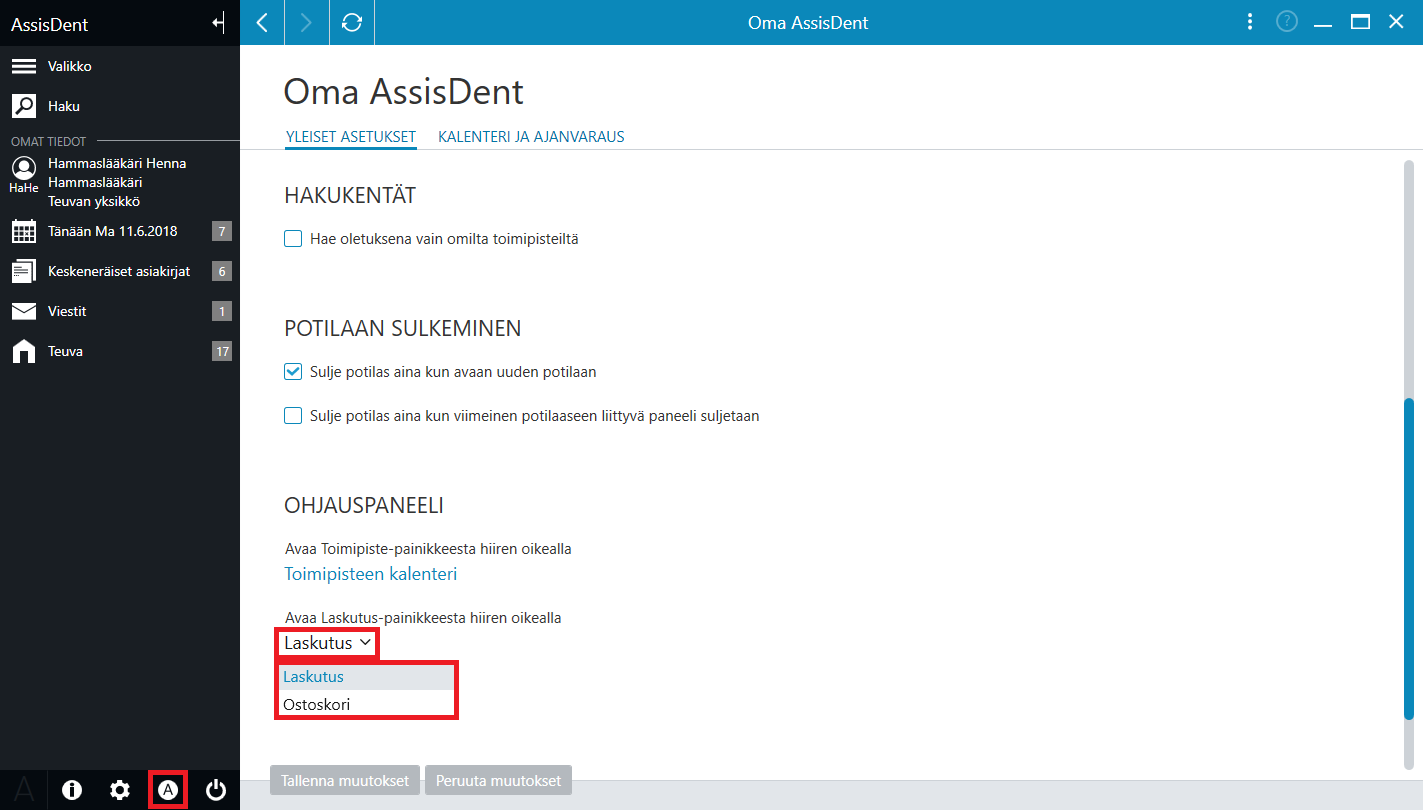1423x810 pixels.
Task: Open the Valikko hamburger menu
Action: pyautogui.click(x=24, y=66)
